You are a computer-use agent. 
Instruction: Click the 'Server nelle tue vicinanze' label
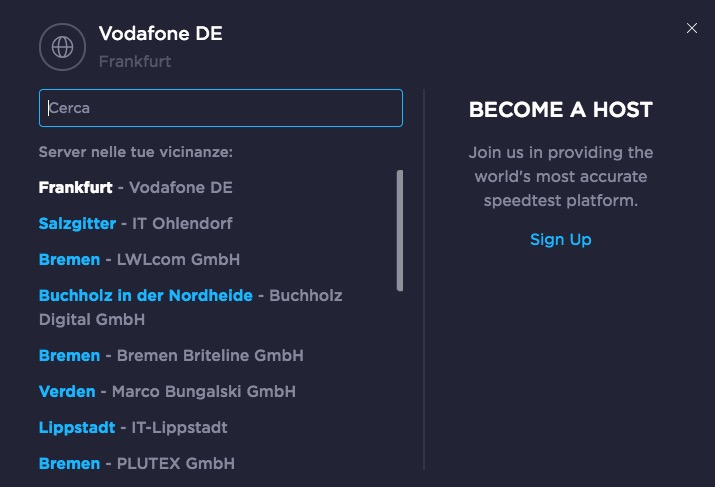click(135, 152)
